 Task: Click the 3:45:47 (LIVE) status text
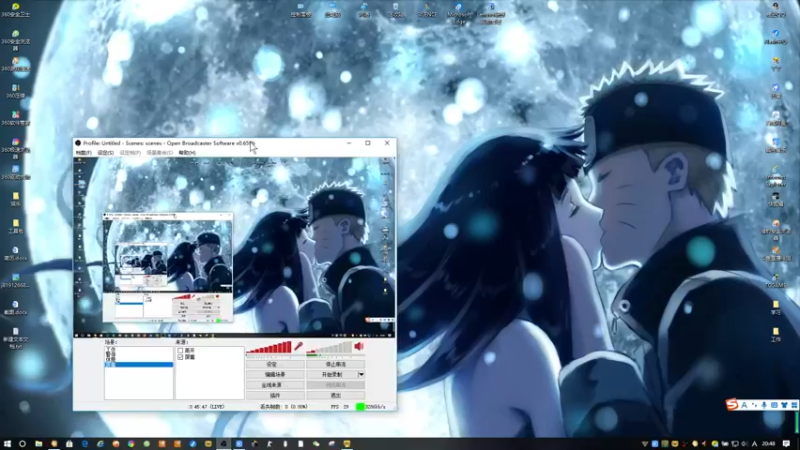point(207,407)
